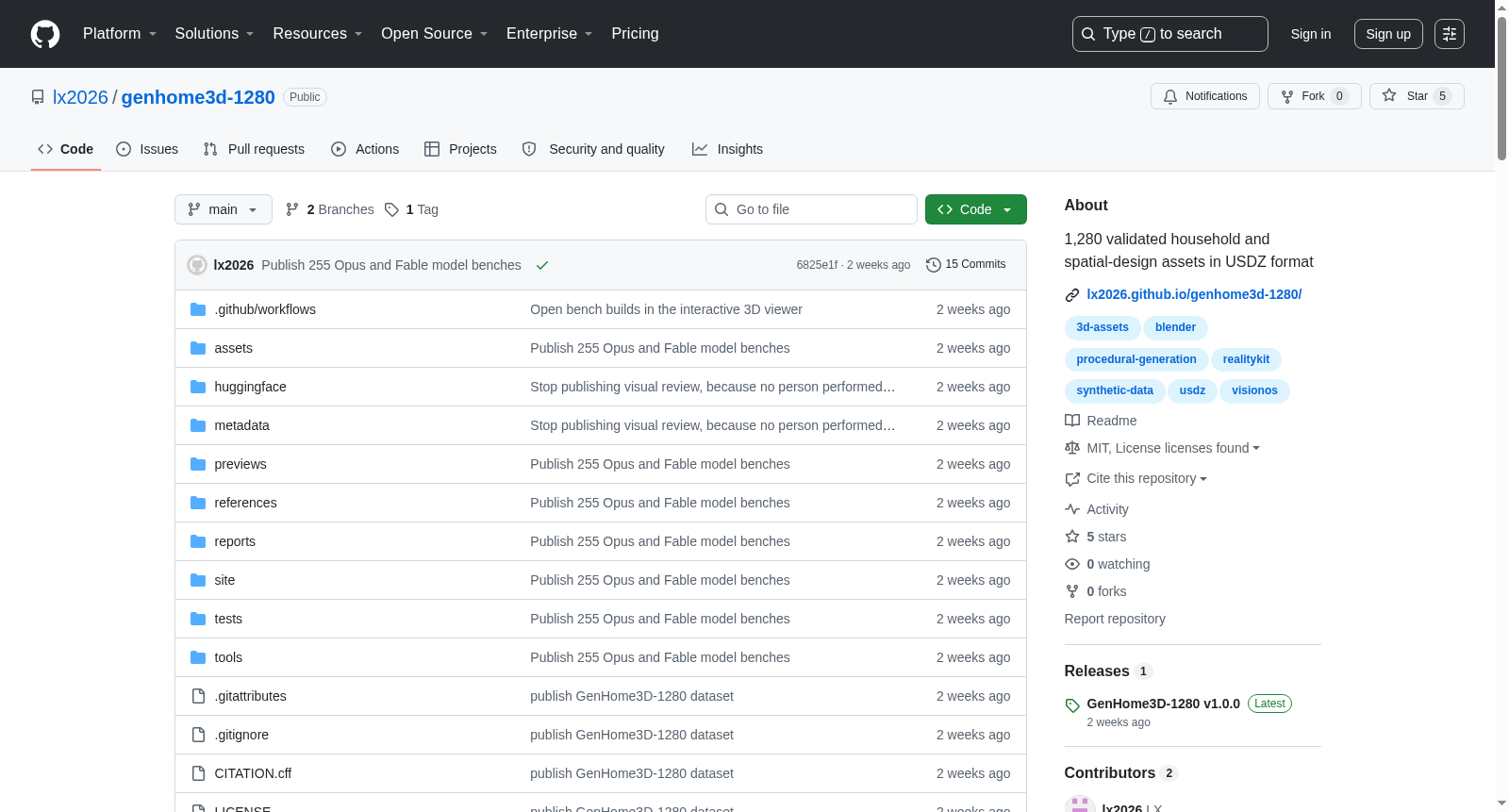Viewport: 1509px width, 812px height.
Task: Open the command palette icon button
Action: click(x=1450, y=34)
